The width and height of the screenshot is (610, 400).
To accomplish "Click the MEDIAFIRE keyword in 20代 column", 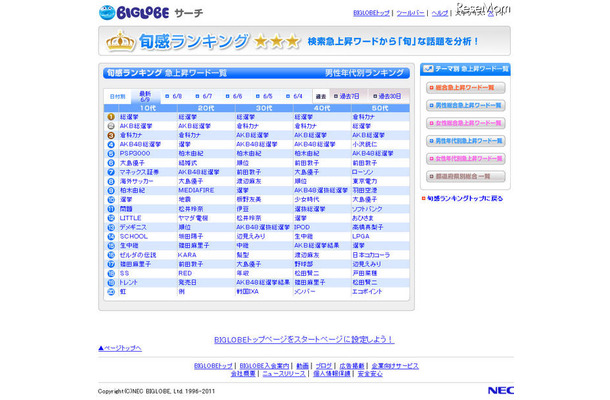I will (x=196, y=191).
